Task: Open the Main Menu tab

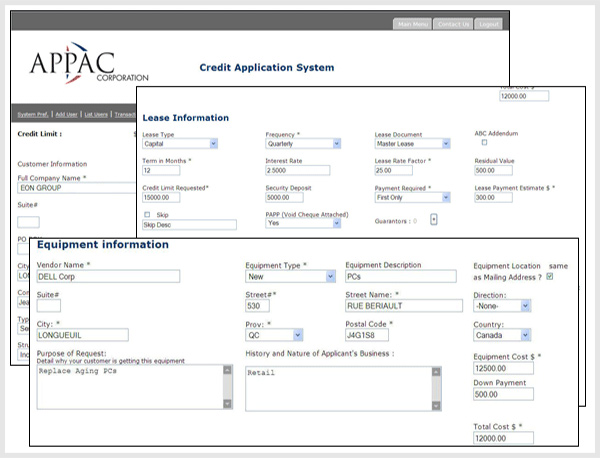Action: pos(412,24)
